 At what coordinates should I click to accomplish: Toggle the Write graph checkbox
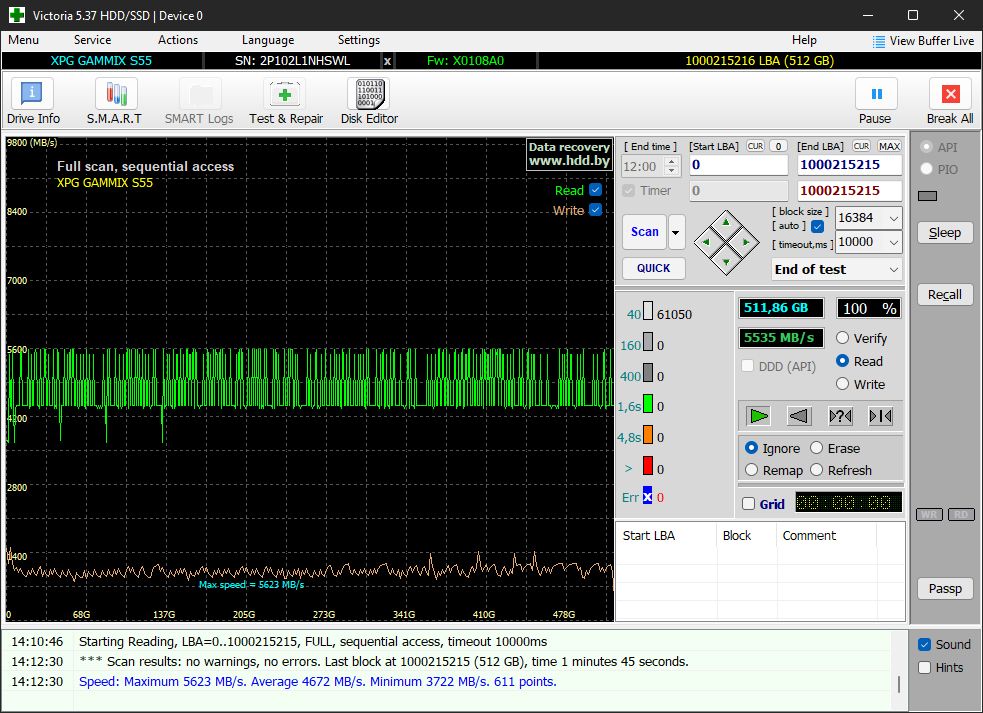tap(596, 209)
